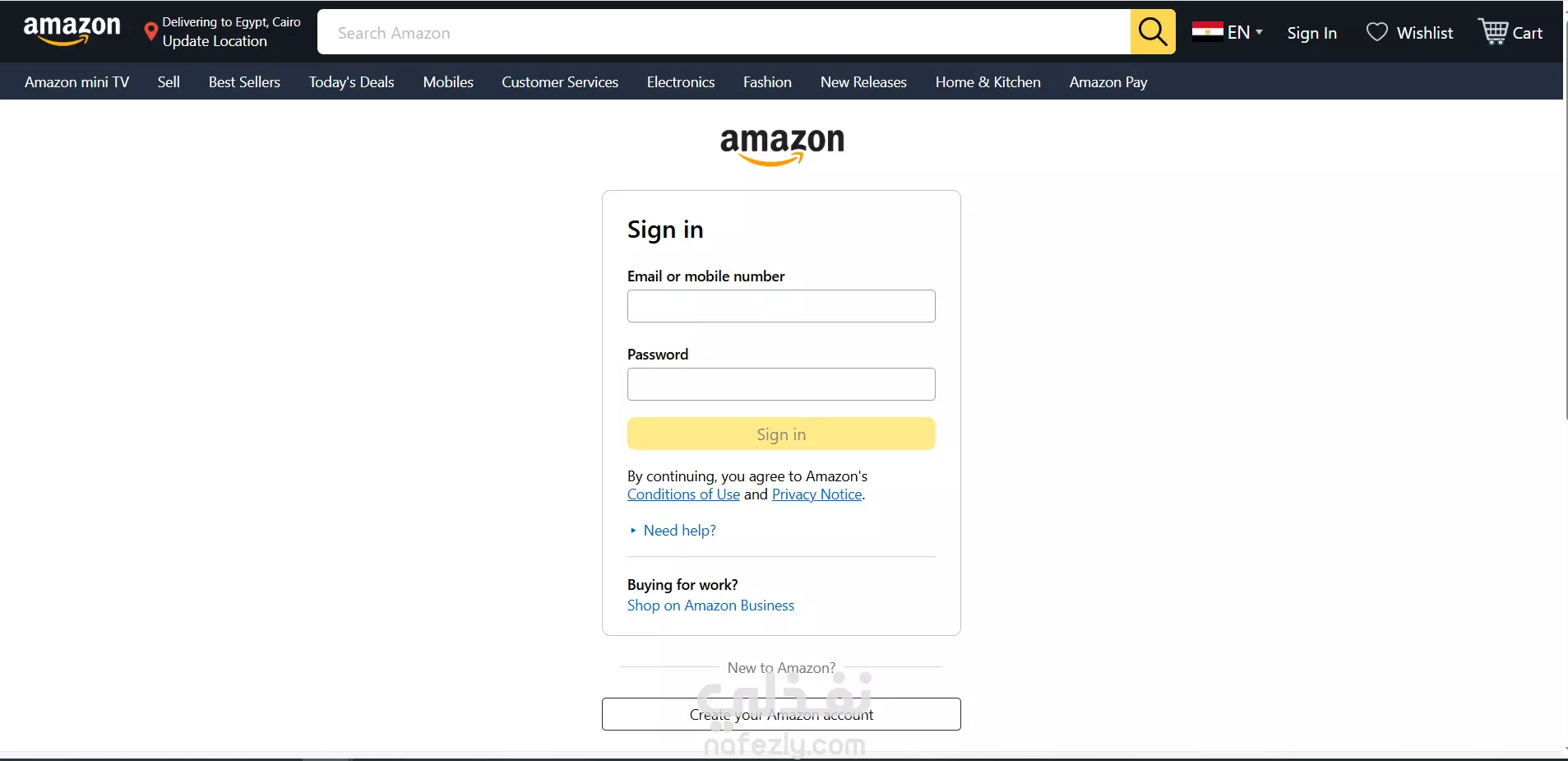Screen dimensions: 1568x761
Task: Click the Egypt flag icon
Action: (x=1207, y=32)
